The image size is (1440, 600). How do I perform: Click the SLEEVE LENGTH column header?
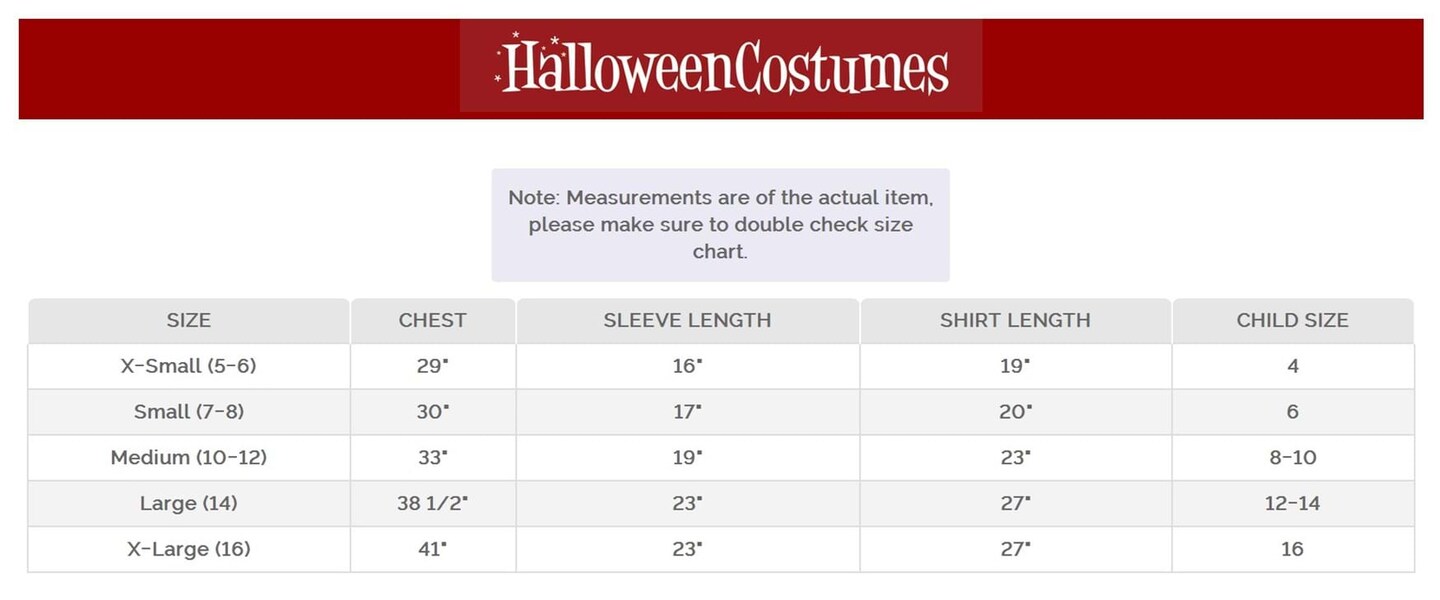(x=687, y=321)
